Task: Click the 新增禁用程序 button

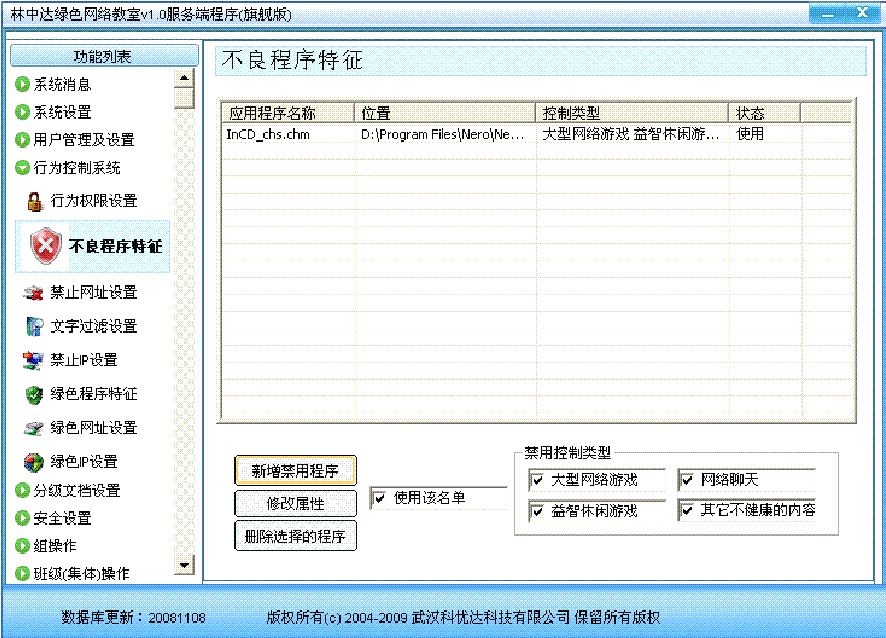Action: point(295,470)
